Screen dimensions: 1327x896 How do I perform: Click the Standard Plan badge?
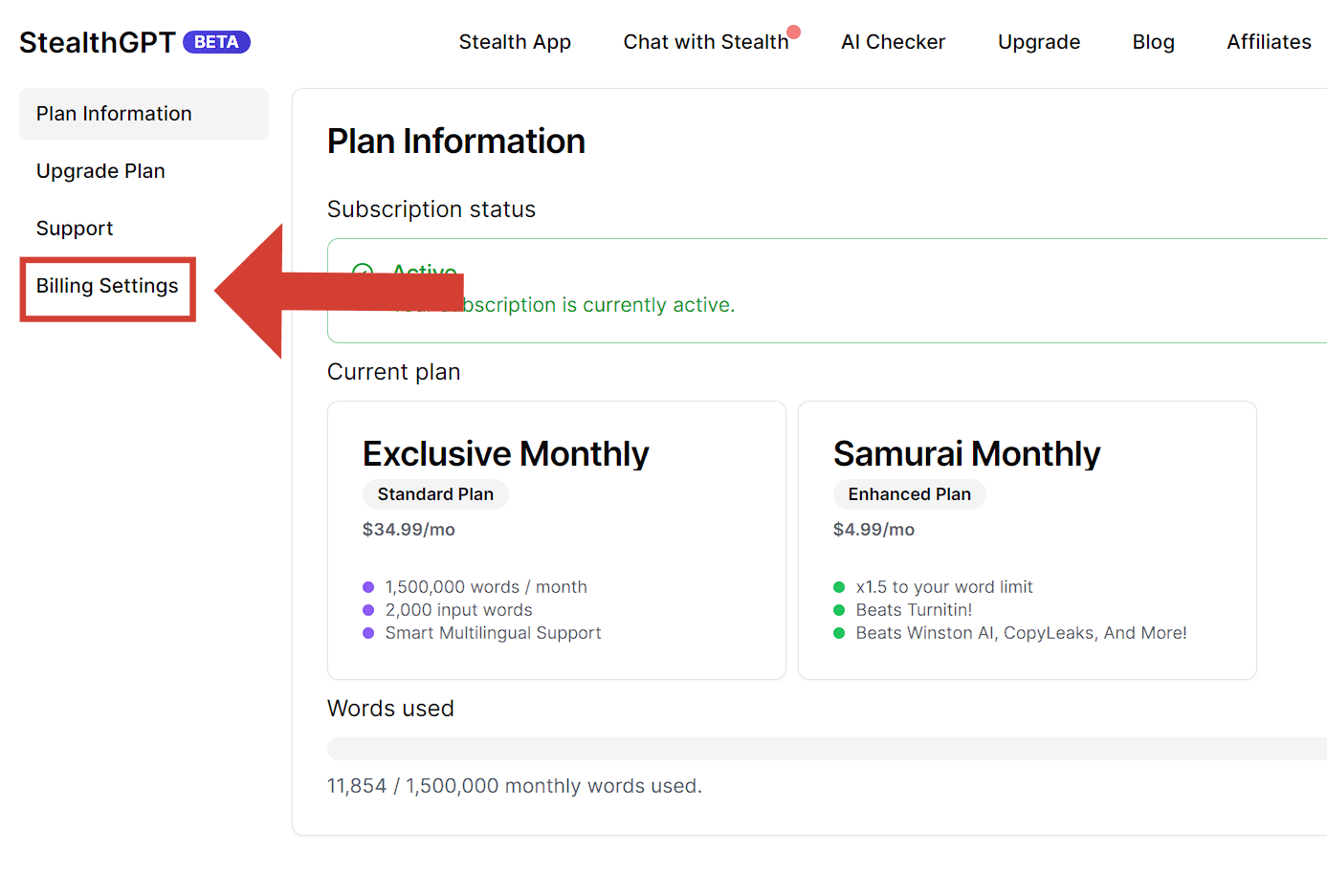click(x=435, y=494)
